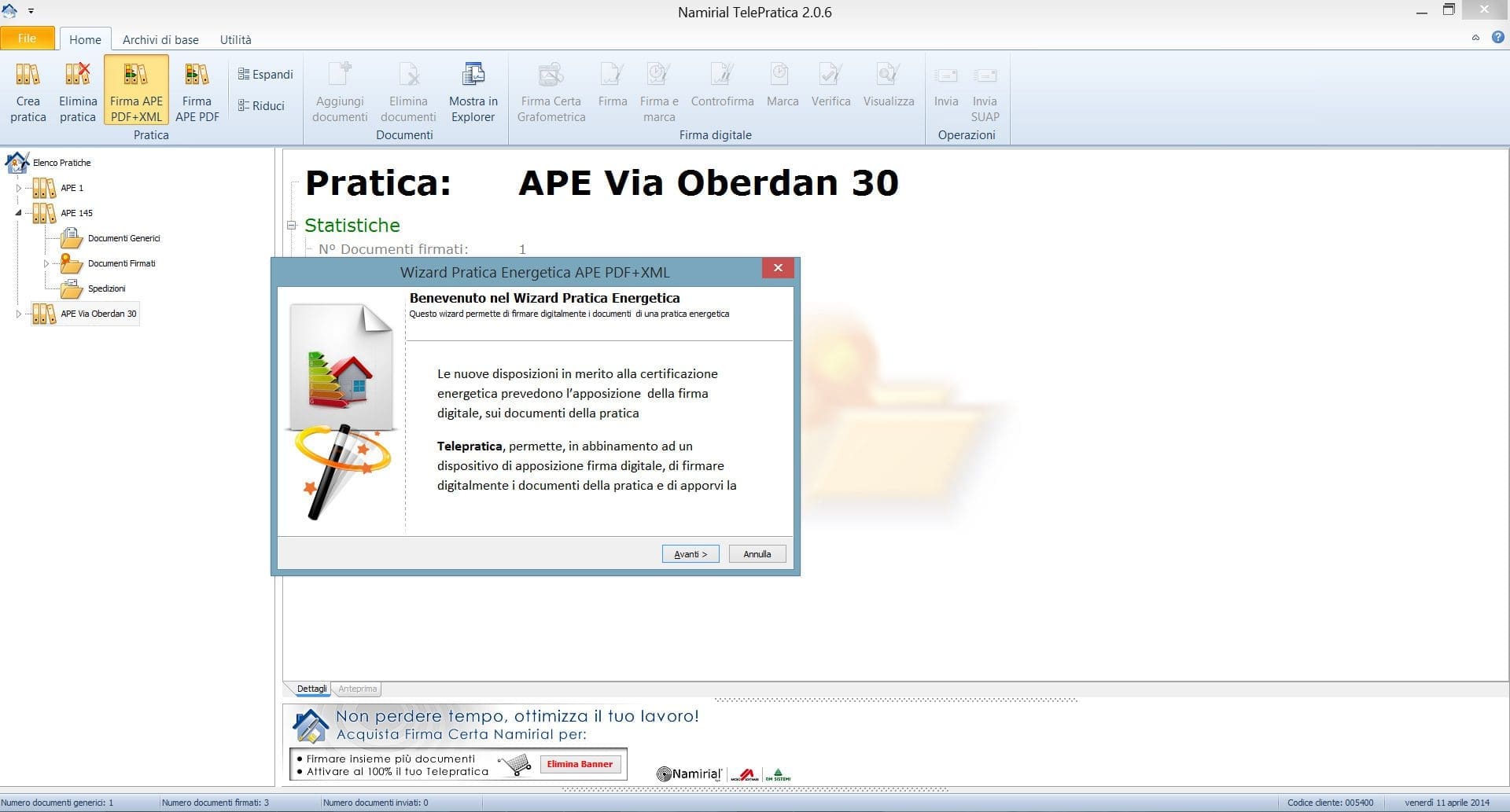Select Firma APE PDF+XML in ribbon
The image size is (1510, 812).
[x=136, y=93]
